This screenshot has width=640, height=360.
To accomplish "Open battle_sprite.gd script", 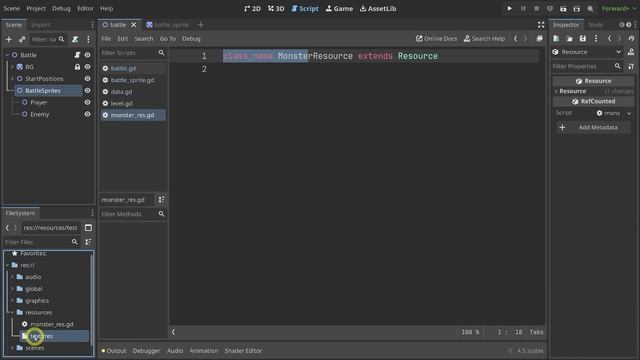I will [x=133, y=80].
